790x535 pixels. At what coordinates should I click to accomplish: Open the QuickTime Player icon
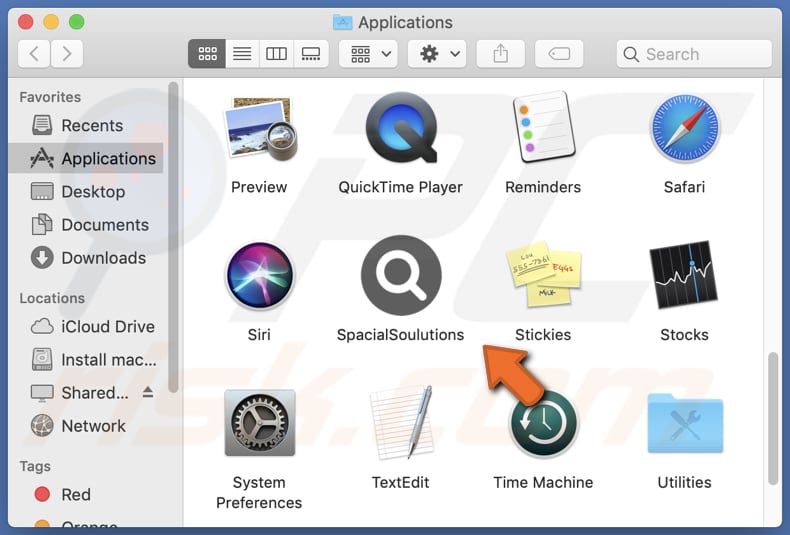pos(401,128)
